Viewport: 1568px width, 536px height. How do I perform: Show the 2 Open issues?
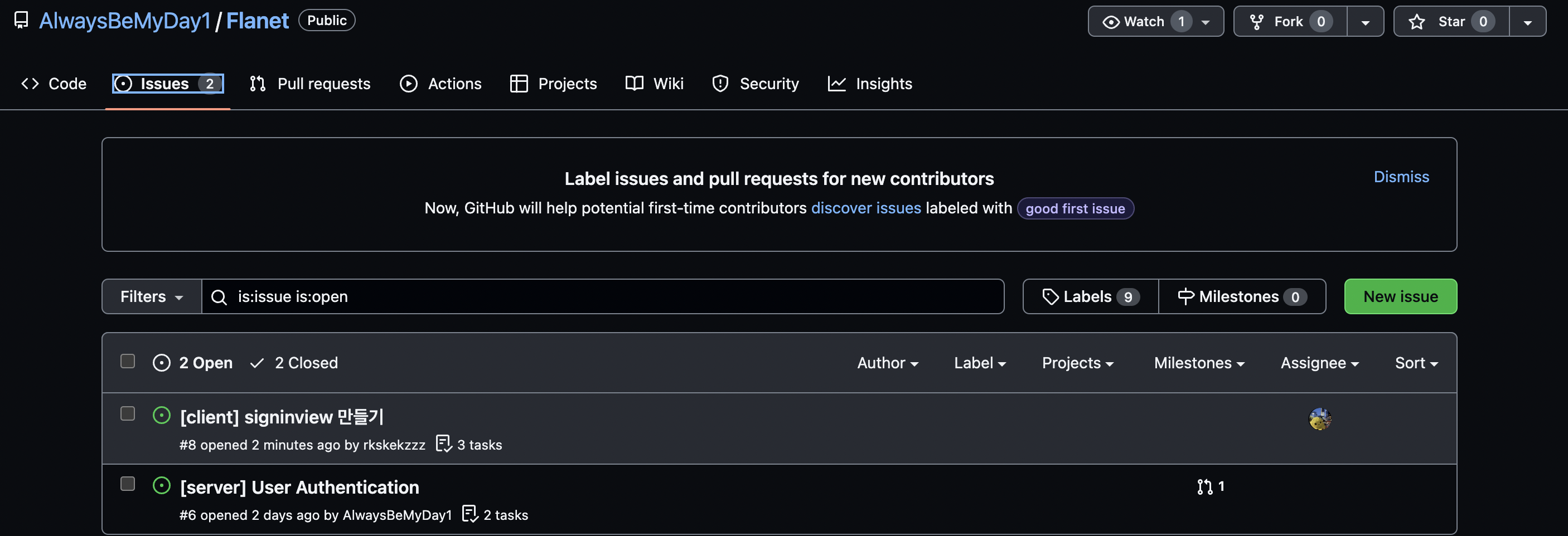[x=192, y=363]
